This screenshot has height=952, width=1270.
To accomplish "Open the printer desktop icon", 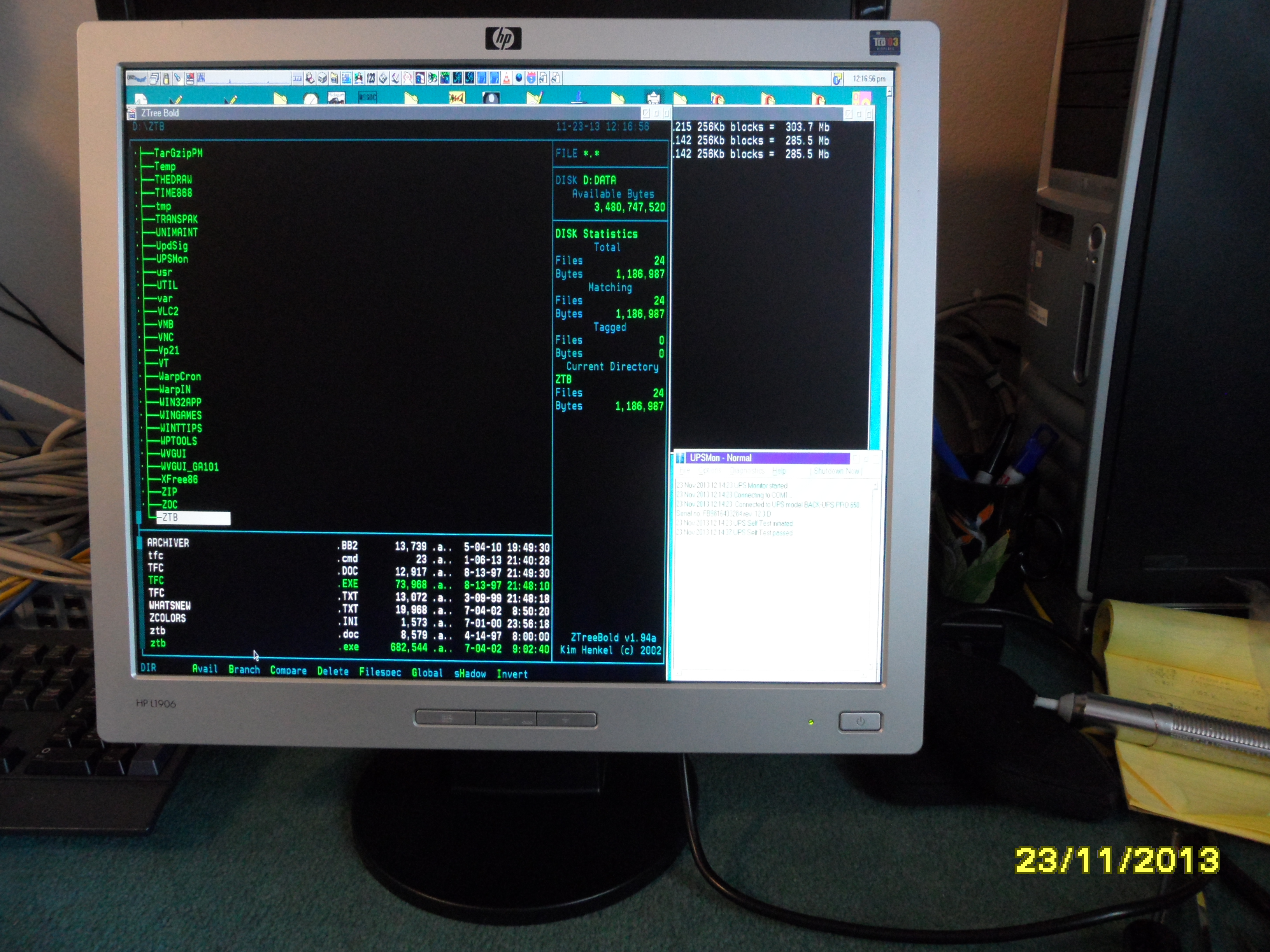I will click(654, 98).
